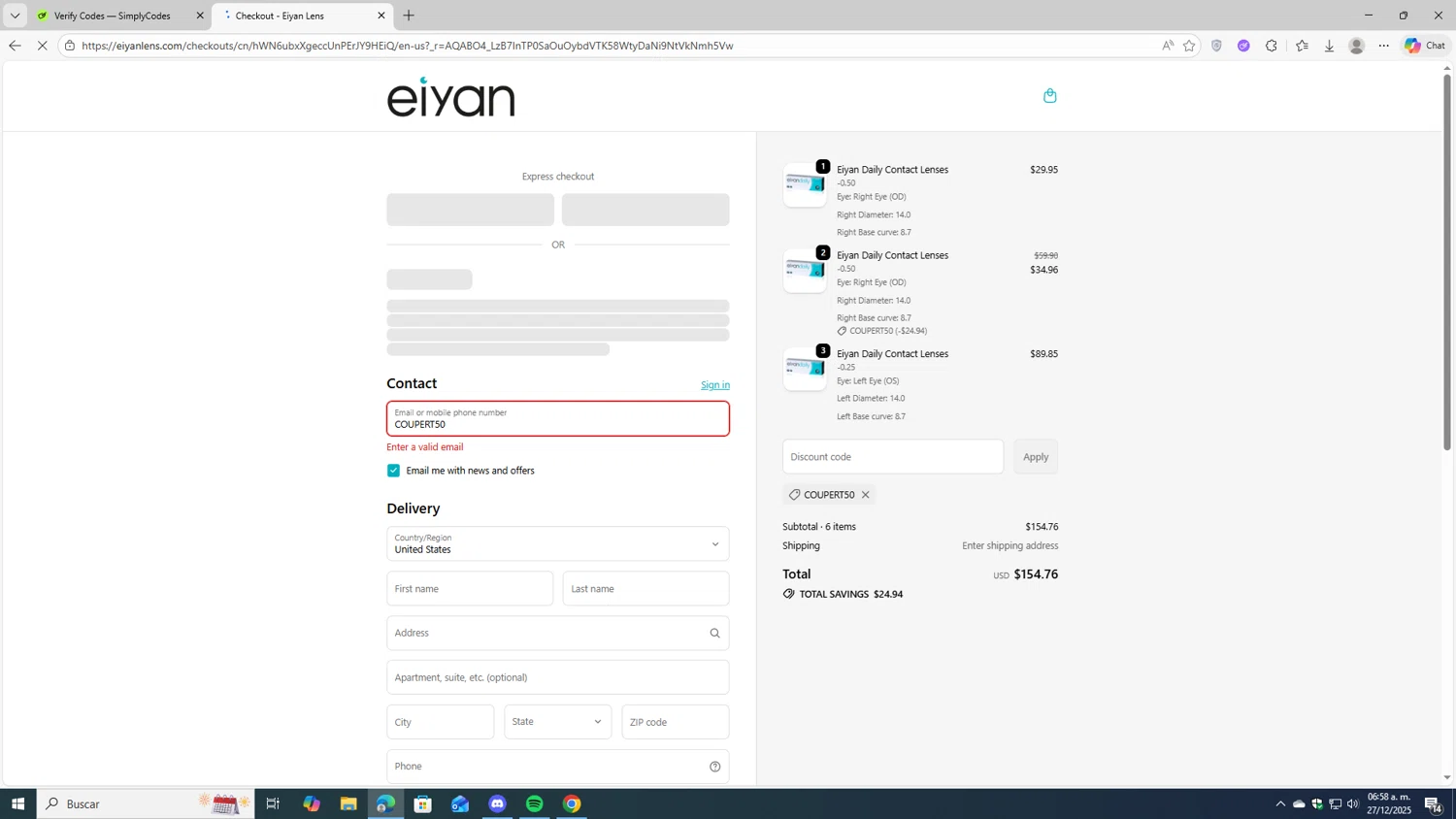Open the shopping bag cart icon
Screen dimensions: 1456x819
[1049, 95]
